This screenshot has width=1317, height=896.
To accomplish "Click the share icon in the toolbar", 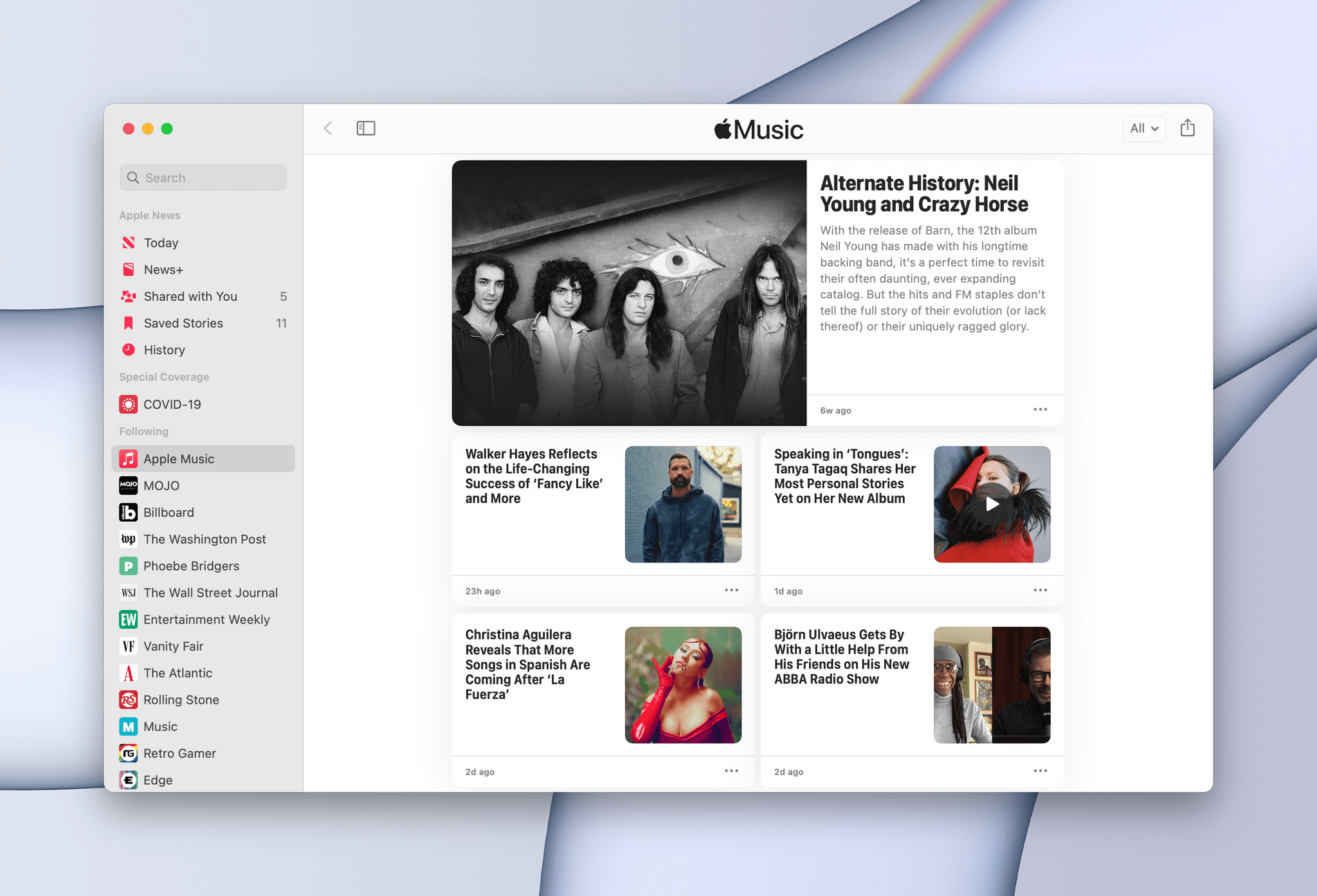I will point(1188,128).
